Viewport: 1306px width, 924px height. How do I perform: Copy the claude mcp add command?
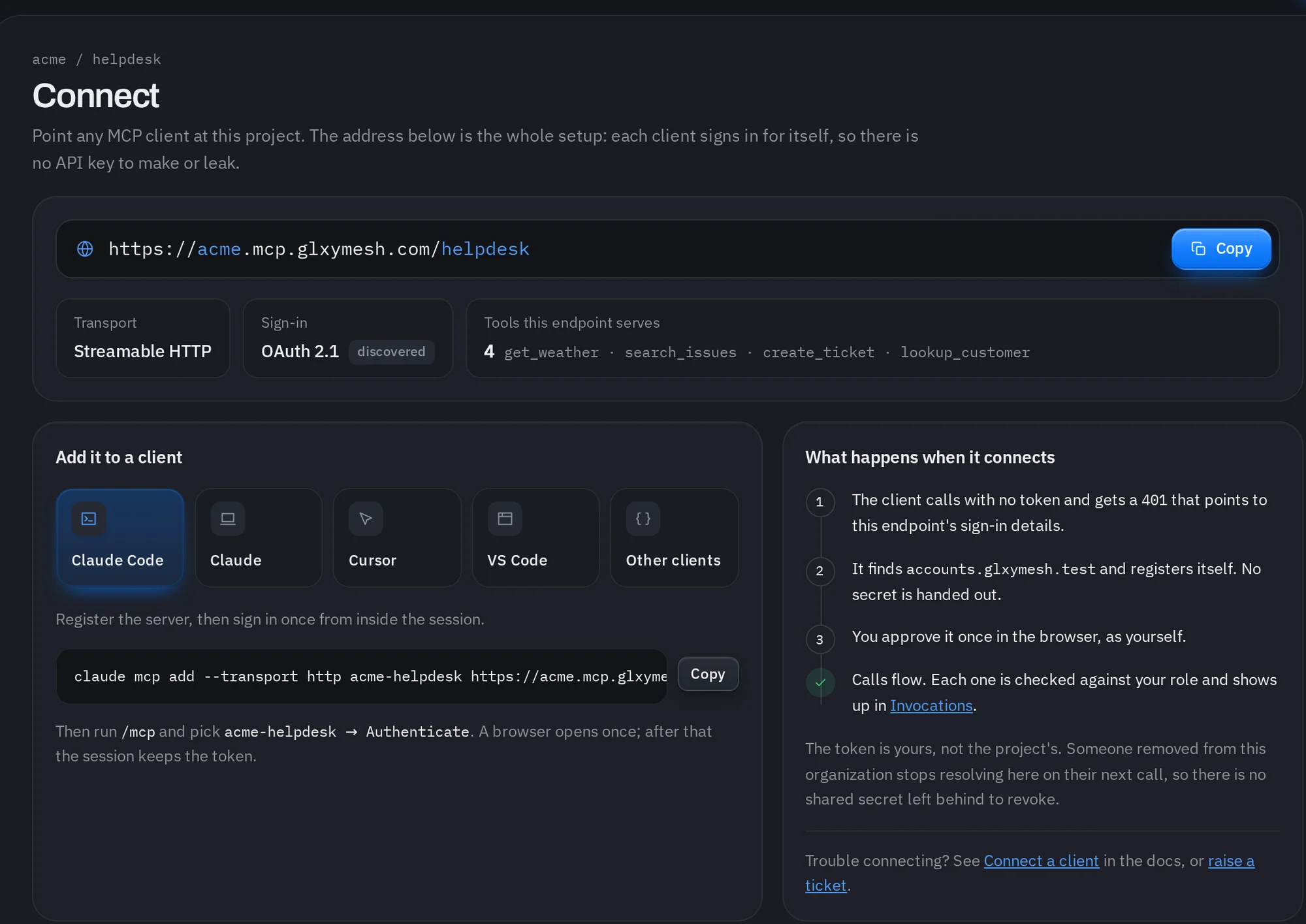[708, 674]
